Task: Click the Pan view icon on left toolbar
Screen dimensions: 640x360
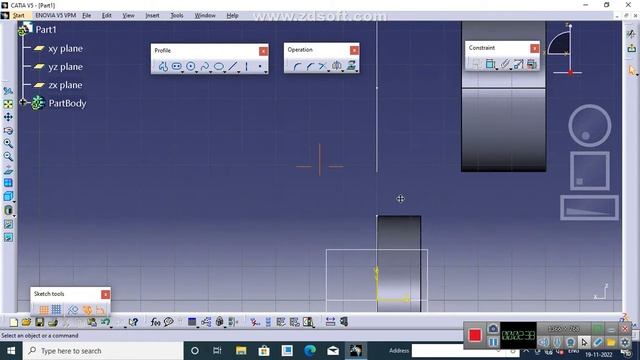Action: [x=8, y=117]
